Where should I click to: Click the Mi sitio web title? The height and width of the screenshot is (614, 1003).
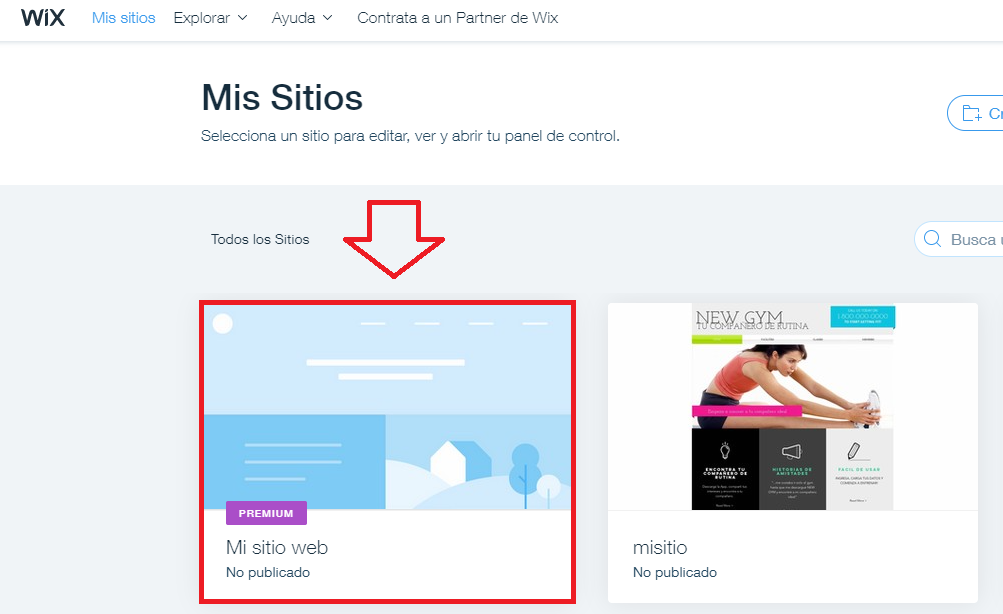(277, 547)
